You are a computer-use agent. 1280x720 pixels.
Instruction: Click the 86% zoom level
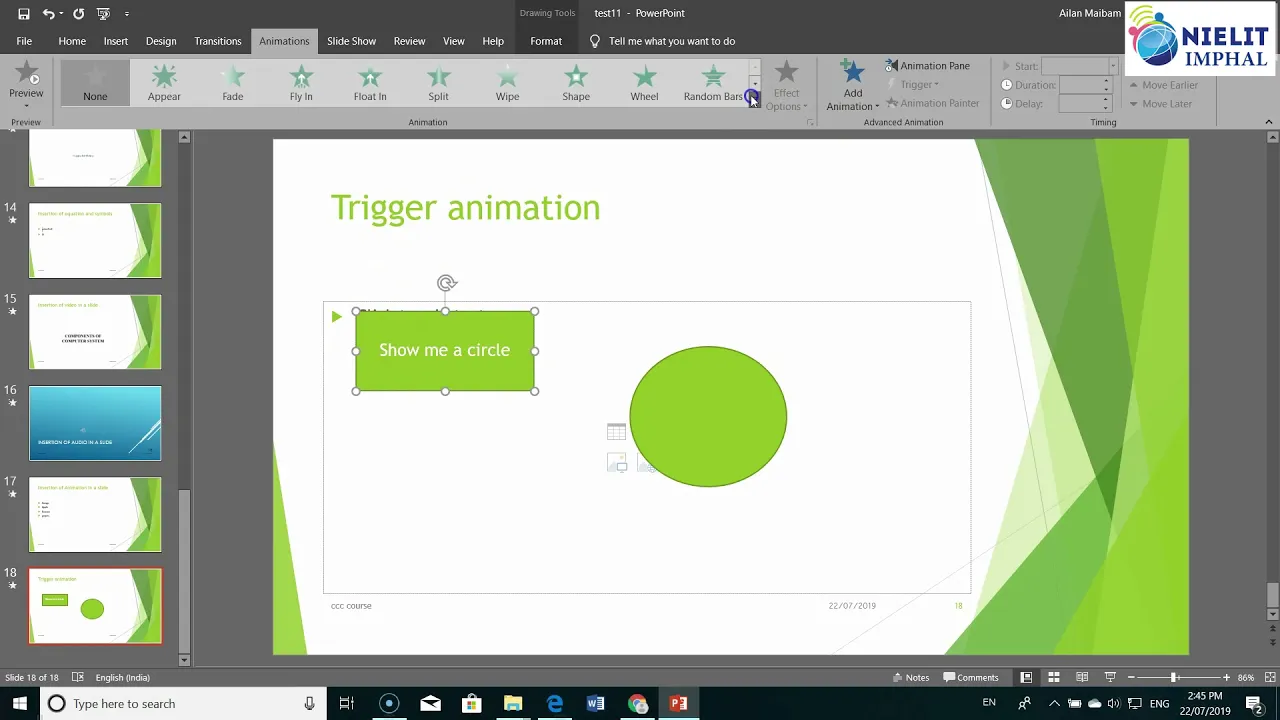(1246, 678)
